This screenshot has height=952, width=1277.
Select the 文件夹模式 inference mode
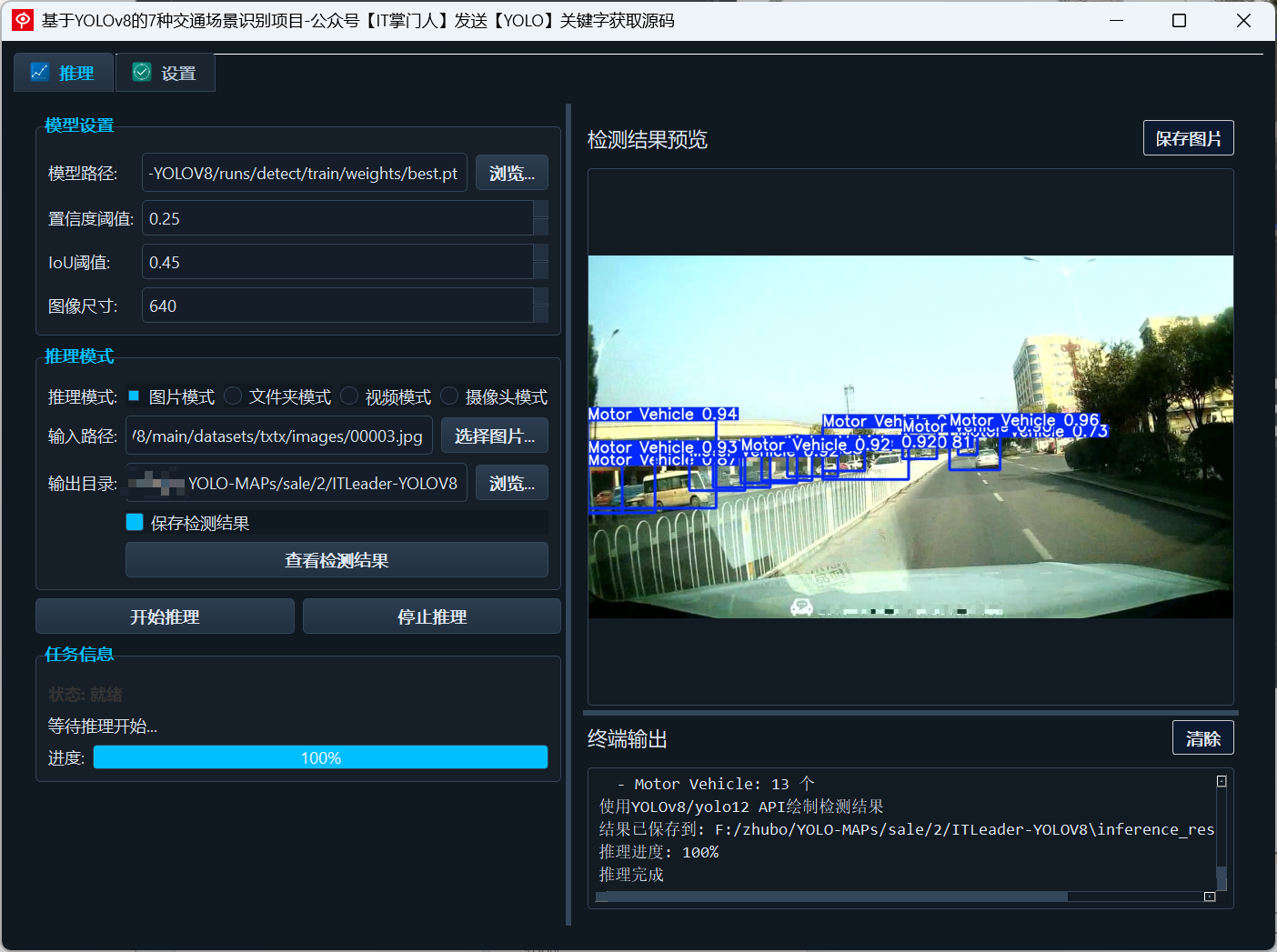(232, 396)
